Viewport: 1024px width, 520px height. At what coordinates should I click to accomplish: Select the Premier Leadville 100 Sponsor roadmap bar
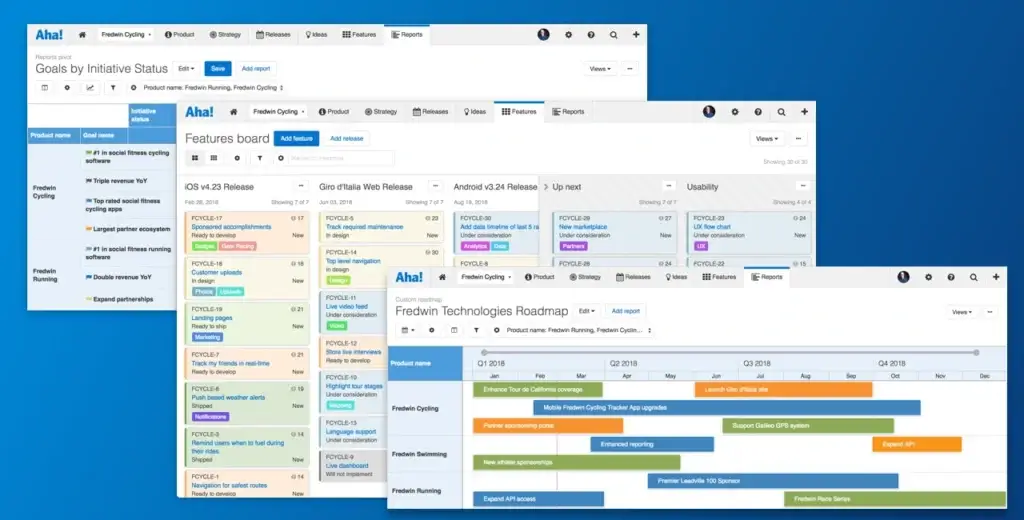click(773, 481)
